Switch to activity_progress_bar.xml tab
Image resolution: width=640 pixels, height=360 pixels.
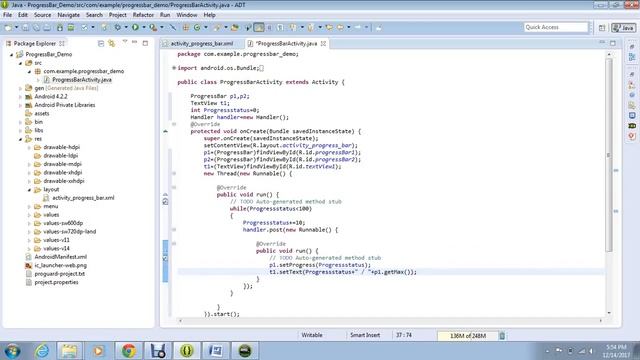[202, 43]
